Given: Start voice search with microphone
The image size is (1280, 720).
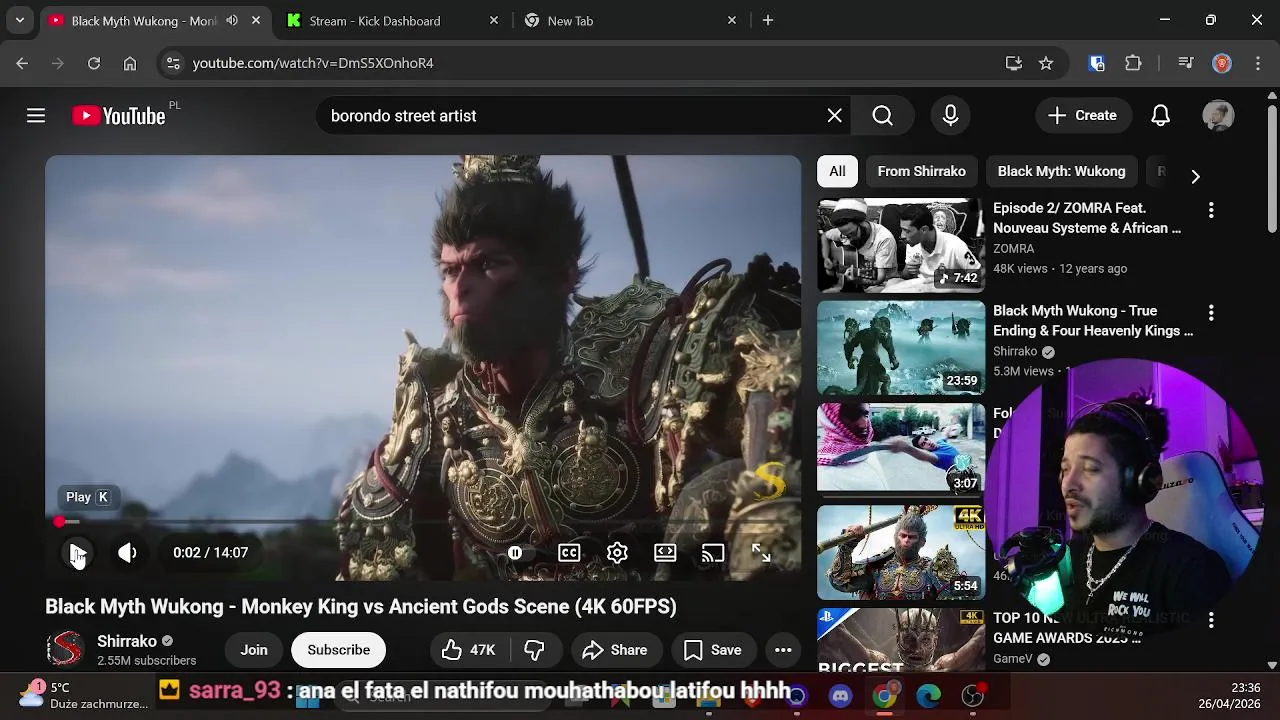Looking at the screenshot, I should (950, 116).
